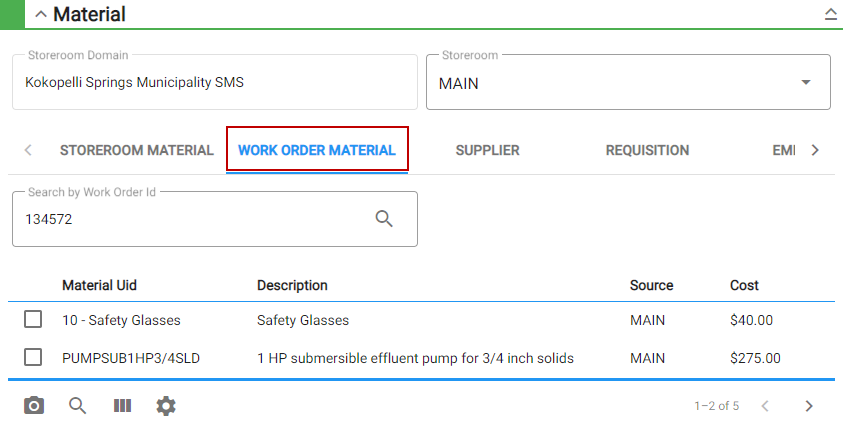Click the top-right panel collapse arrow
This screenshot has height=439, width=843.
(x=831, y=15)
